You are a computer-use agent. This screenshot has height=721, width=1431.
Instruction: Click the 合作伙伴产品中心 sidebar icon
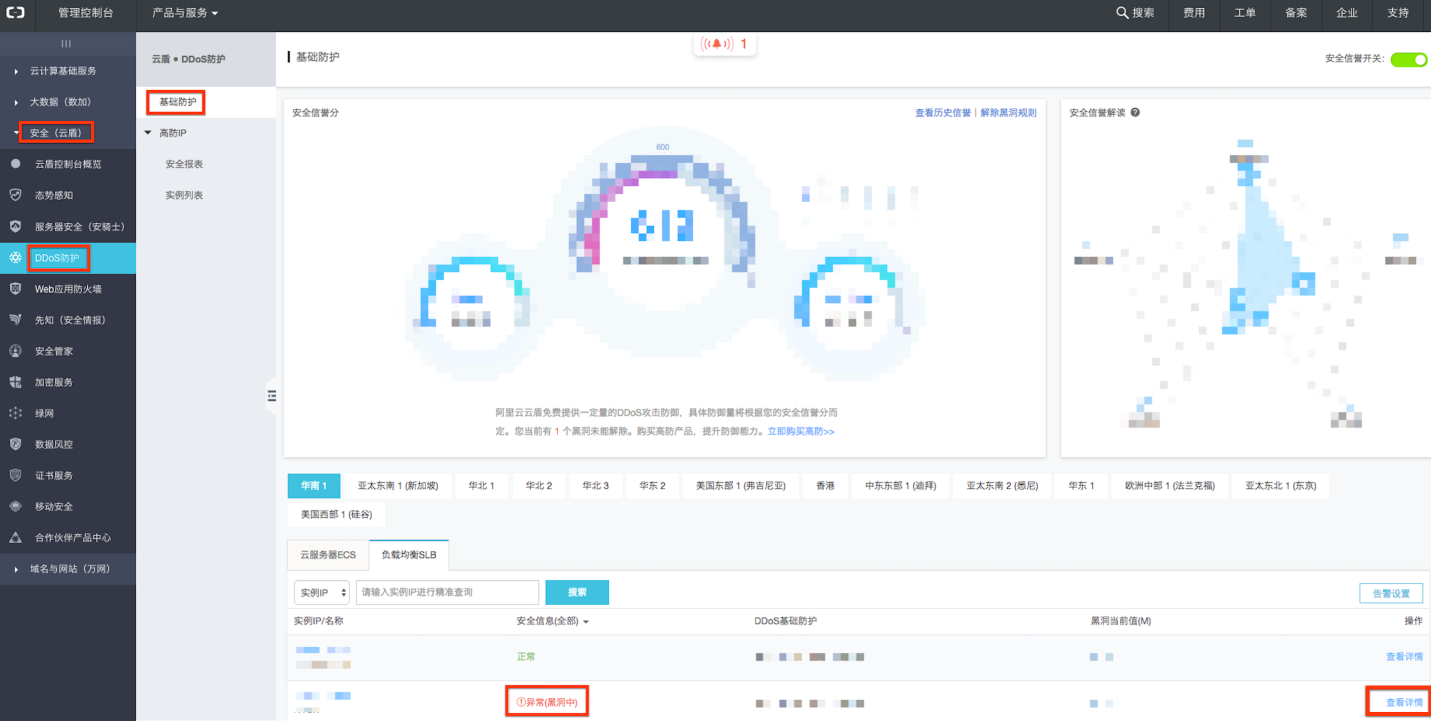point(15,537)
